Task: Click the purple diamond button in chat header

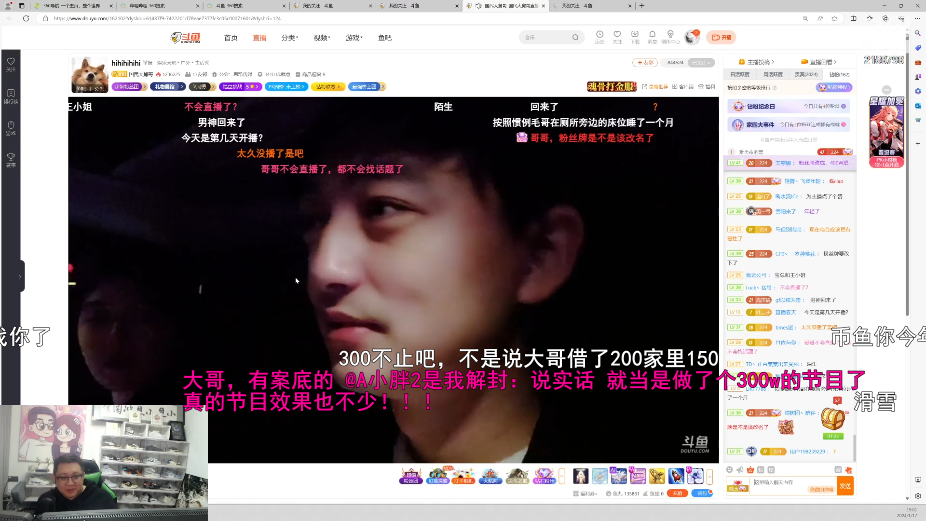Action: pos(834,87)
